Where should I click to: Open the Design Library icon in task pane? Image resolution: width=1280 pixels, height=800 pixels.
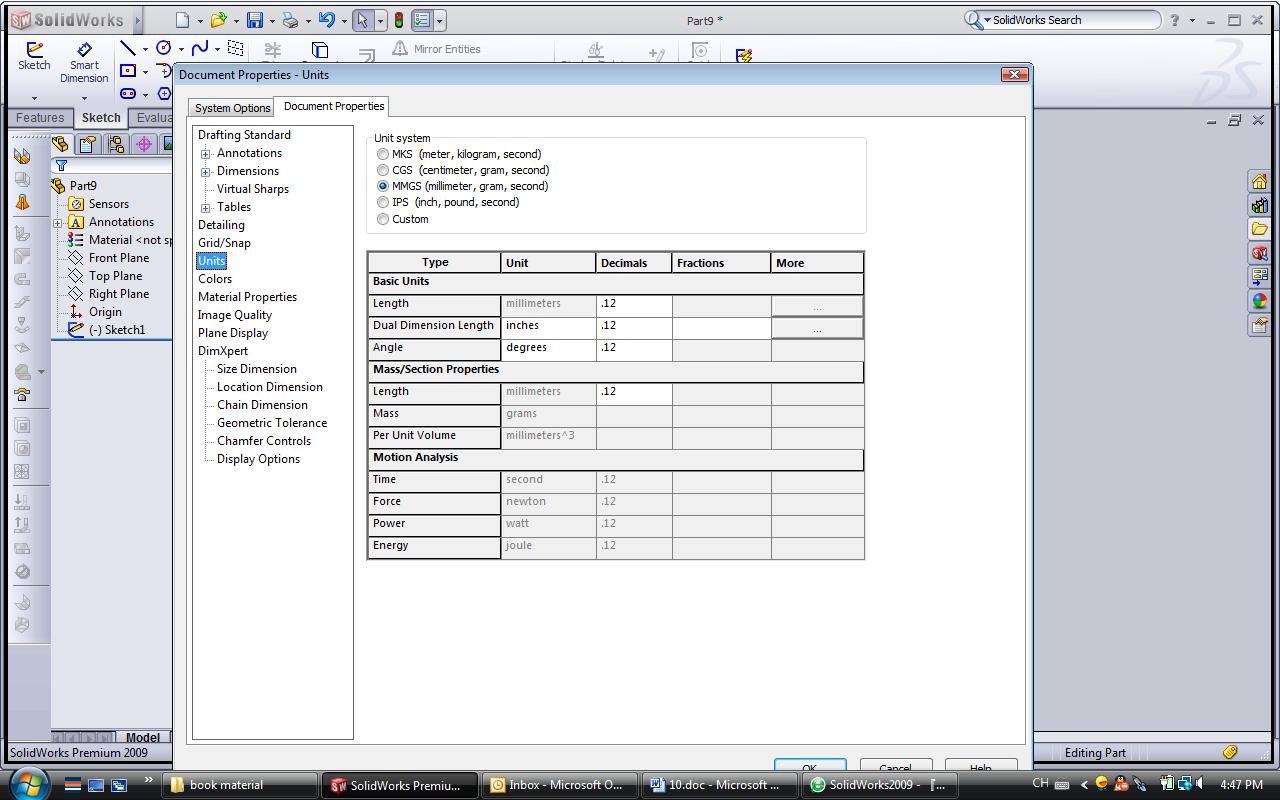pos(1259,205)
